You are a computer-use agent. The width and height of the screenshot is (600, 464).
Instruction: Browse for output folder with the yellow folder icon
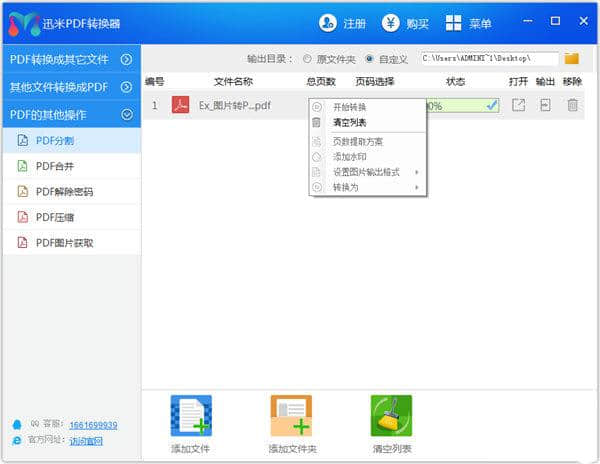coord(572,59)
